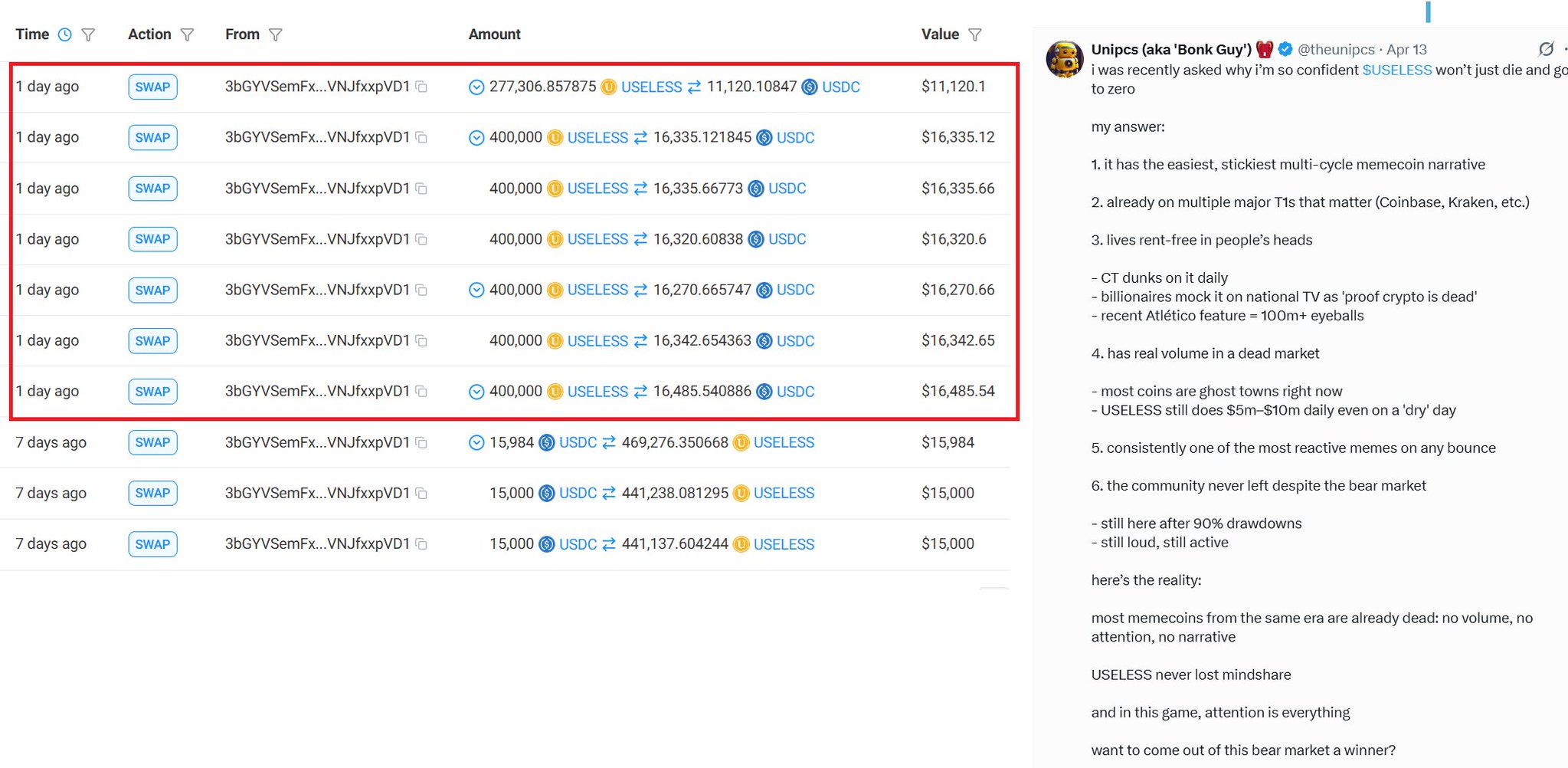Click the Grok icon on the tweet
The width and height of the screenshot is (1568, 768).
tap(1546, 49)
